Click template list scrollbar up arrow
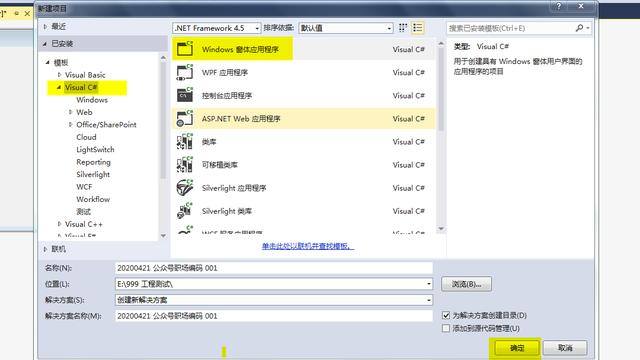This screenshot has width=640, height=360. (441, 43)
